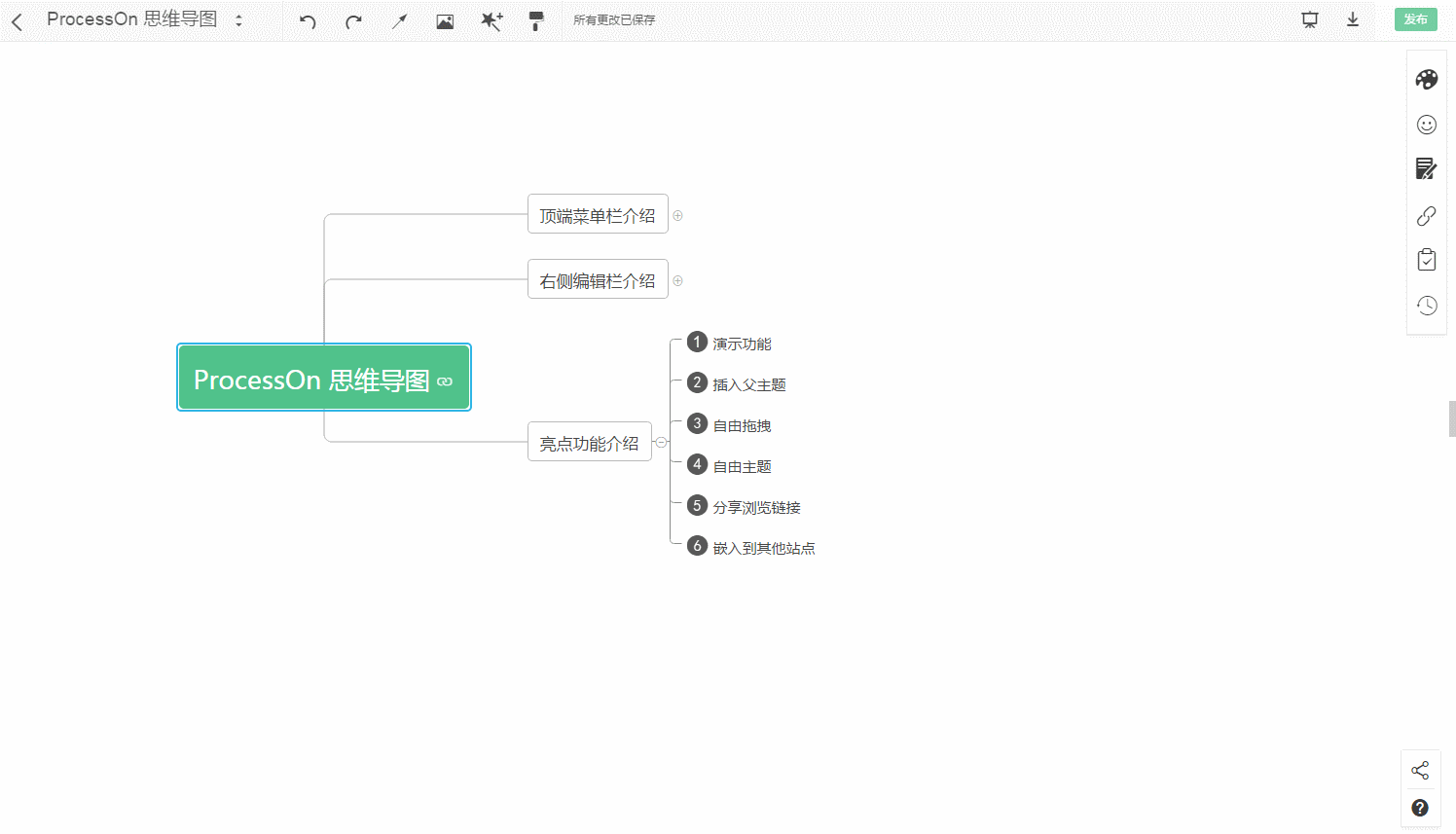The image size is (1456, 834).
Task: Open the emoji sticker panel
Action: tap(1426, 125)
